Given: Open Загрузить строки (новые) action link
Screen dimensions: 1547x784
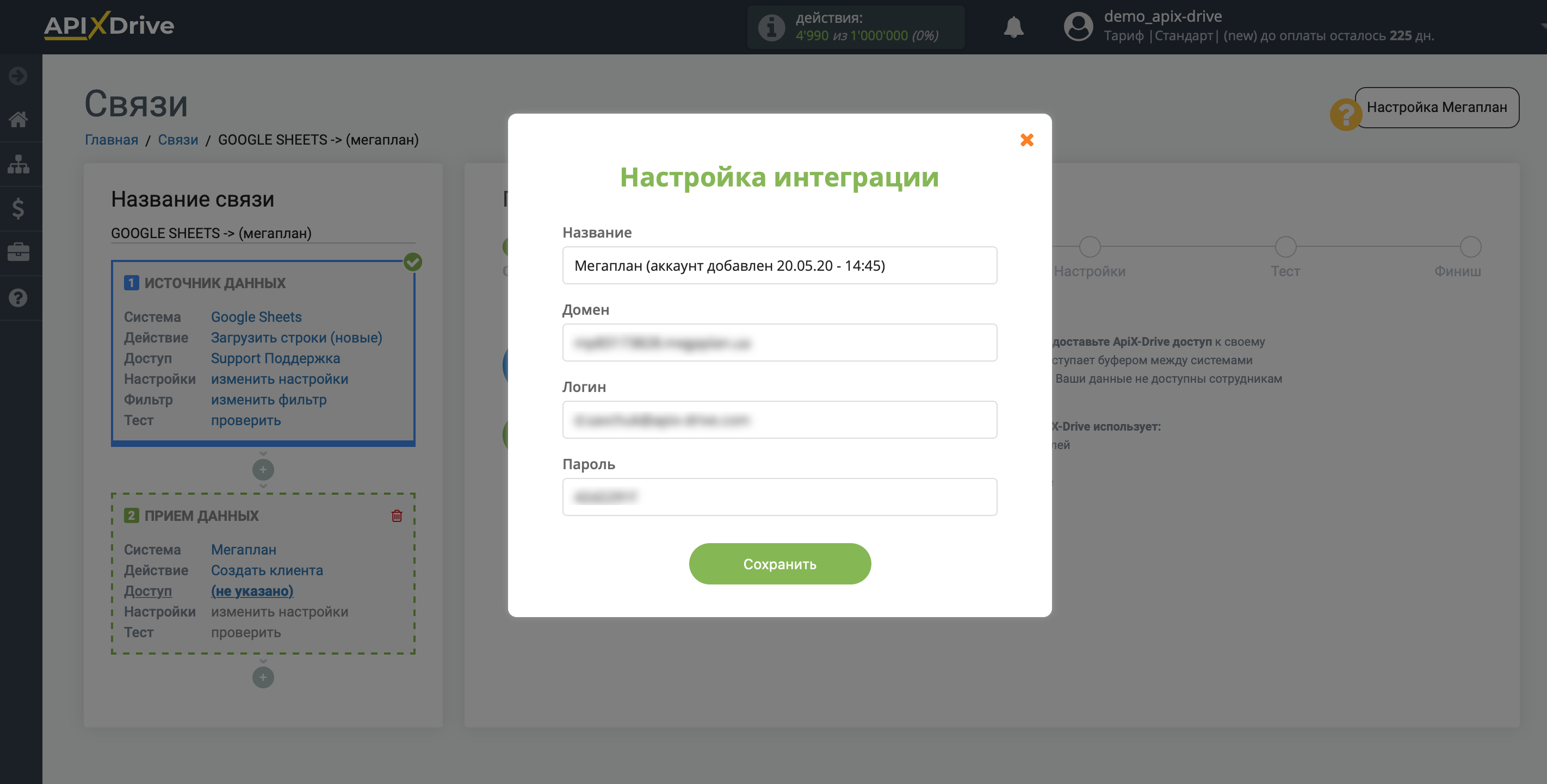Looking at the screenshot, I should click(296, 338).
